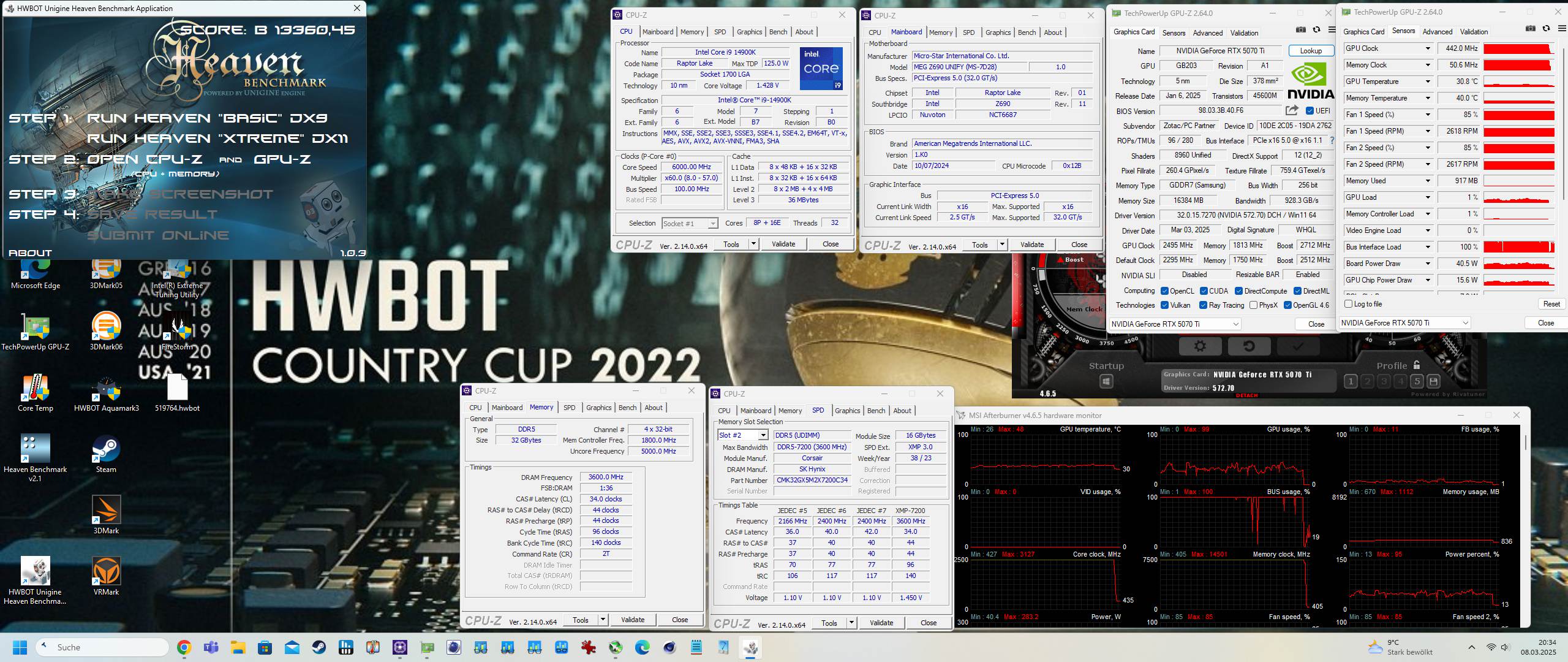Open GPU selector dropdown in GPU-Z Graphics Card window
1568x662 pixels.
pyautogui.click(x=1175, y=324)
